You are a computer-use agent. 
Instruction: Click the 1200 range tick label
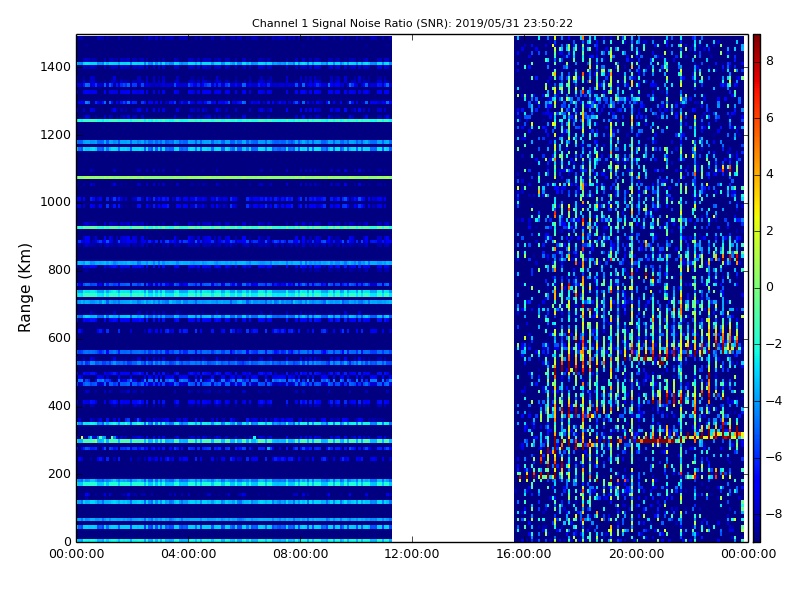[55, 135]
